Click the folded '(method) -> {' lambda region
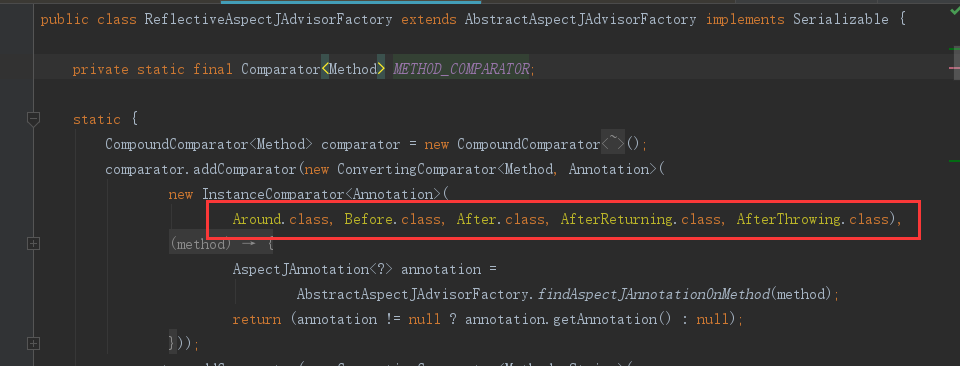960x366 pixels. click(221, 244)
